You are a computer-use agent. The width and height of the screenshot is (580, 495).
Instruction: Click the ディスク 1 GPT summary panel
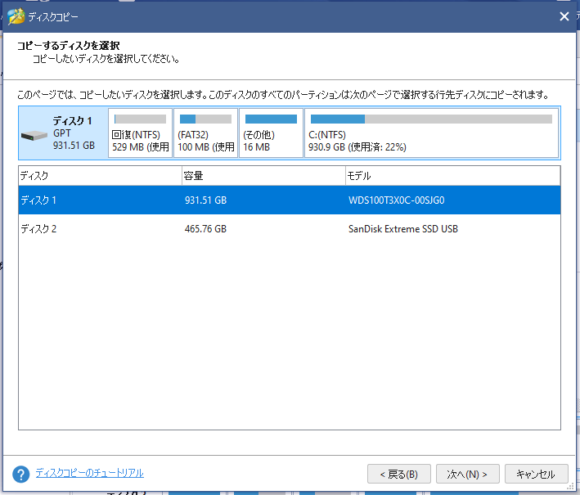[63, 133]
